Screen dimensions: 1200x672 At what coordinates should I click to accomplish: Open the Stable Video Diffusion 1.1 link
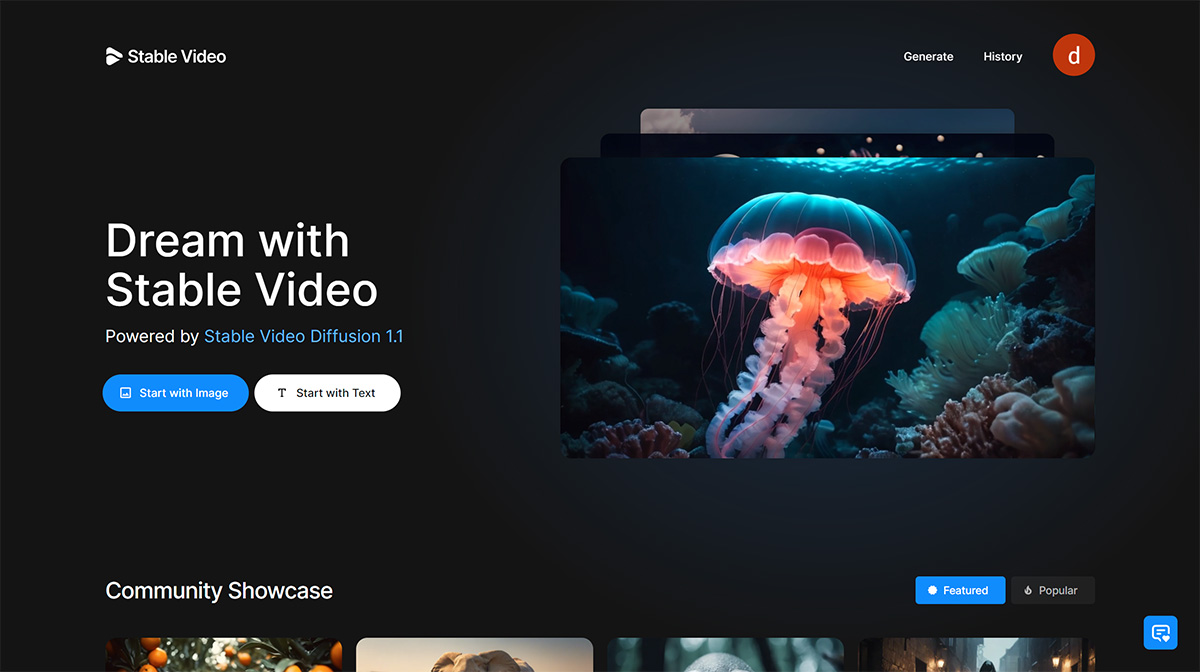pyautogui.click(x=303, y=336)
